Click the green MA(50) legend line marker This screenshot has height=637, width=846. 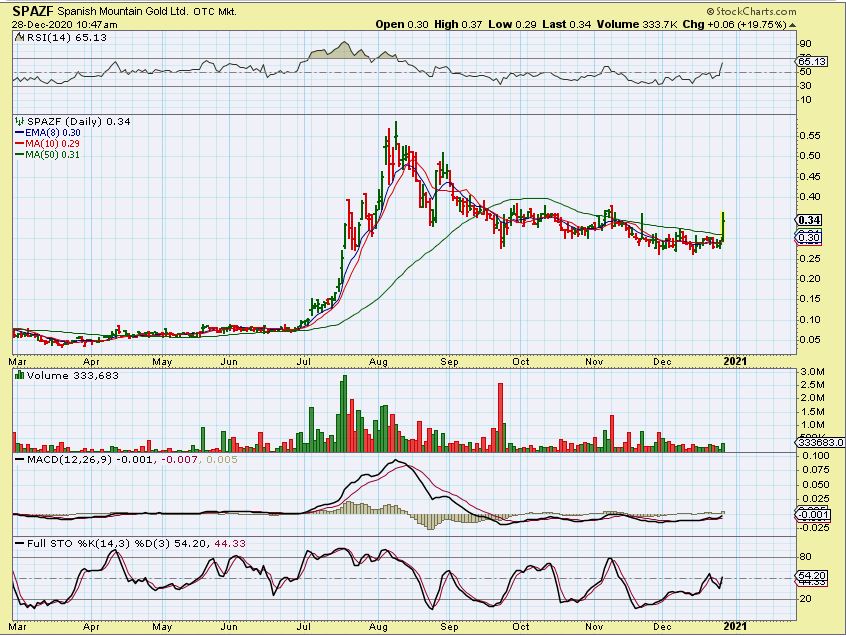click(20, 154)
